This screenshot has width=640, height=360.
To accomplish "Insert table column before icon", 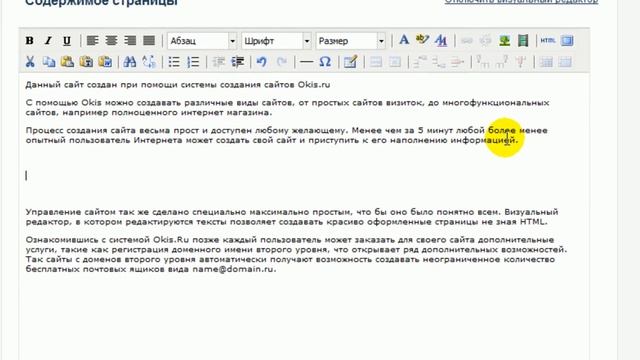I will point(483,62).
